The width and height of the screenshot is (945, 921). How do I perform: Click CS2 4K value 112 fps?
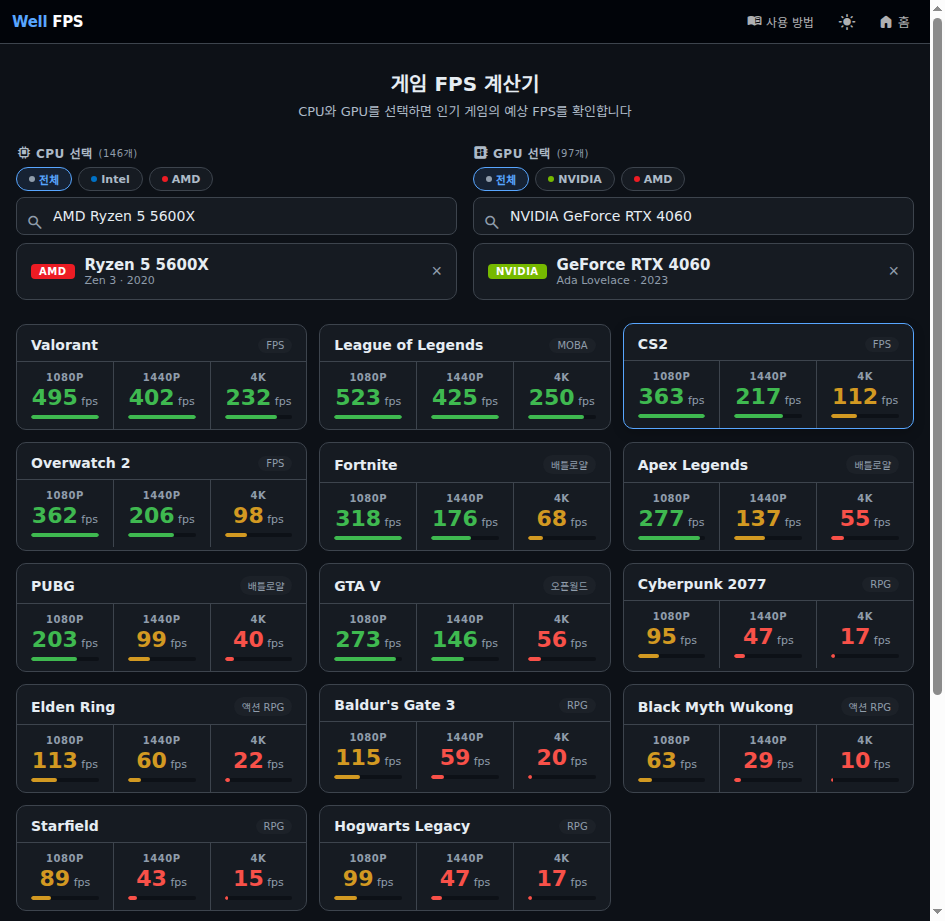865,397
